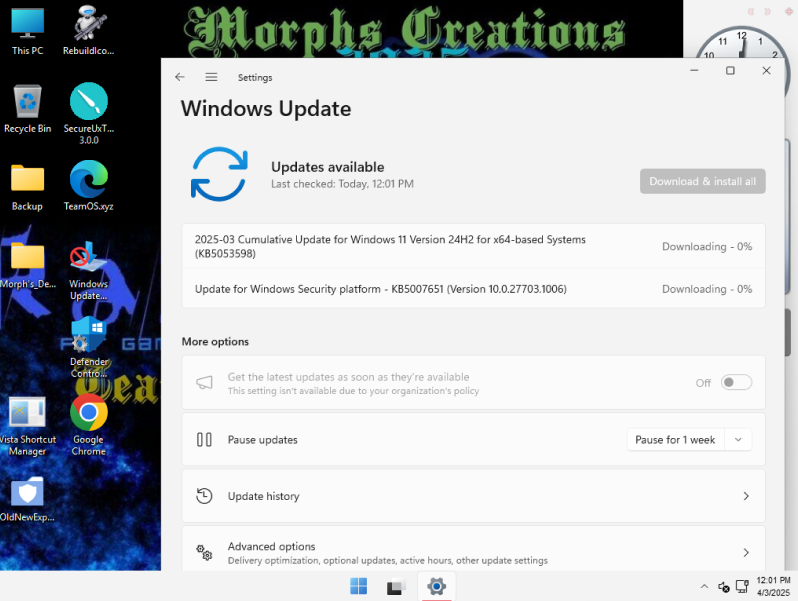Select the Google Chrome desktop shortcut
The width and height of the screenshot is (798, 601).
pyautogui.click(x=89, y=425)
